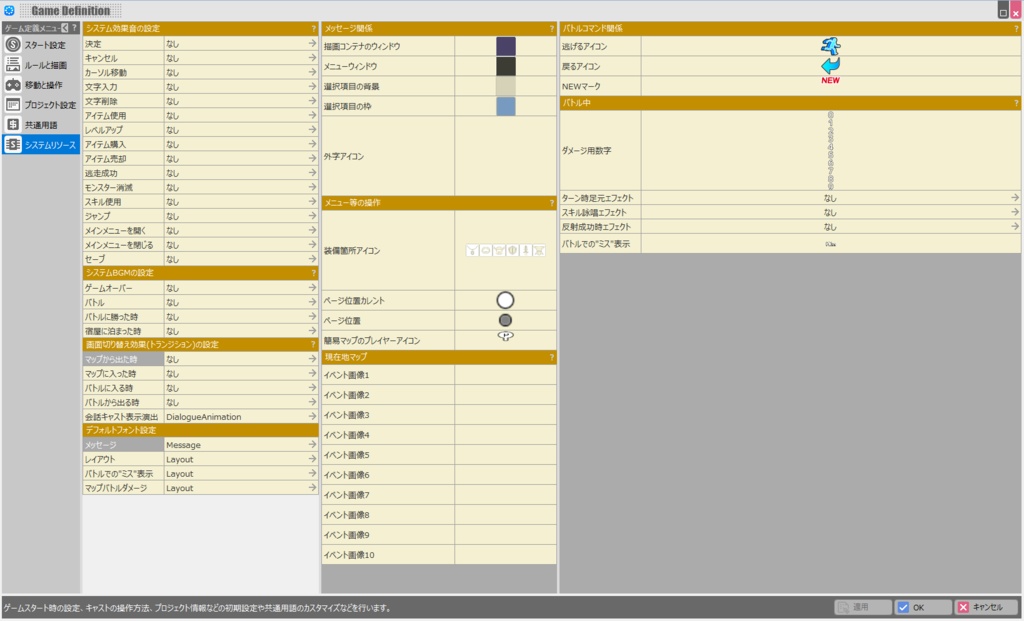Image resolution: width=1024 pixels, height=621 pixels.
Task: Click help icon on バトル中 header
Action: coord(1016,103)
